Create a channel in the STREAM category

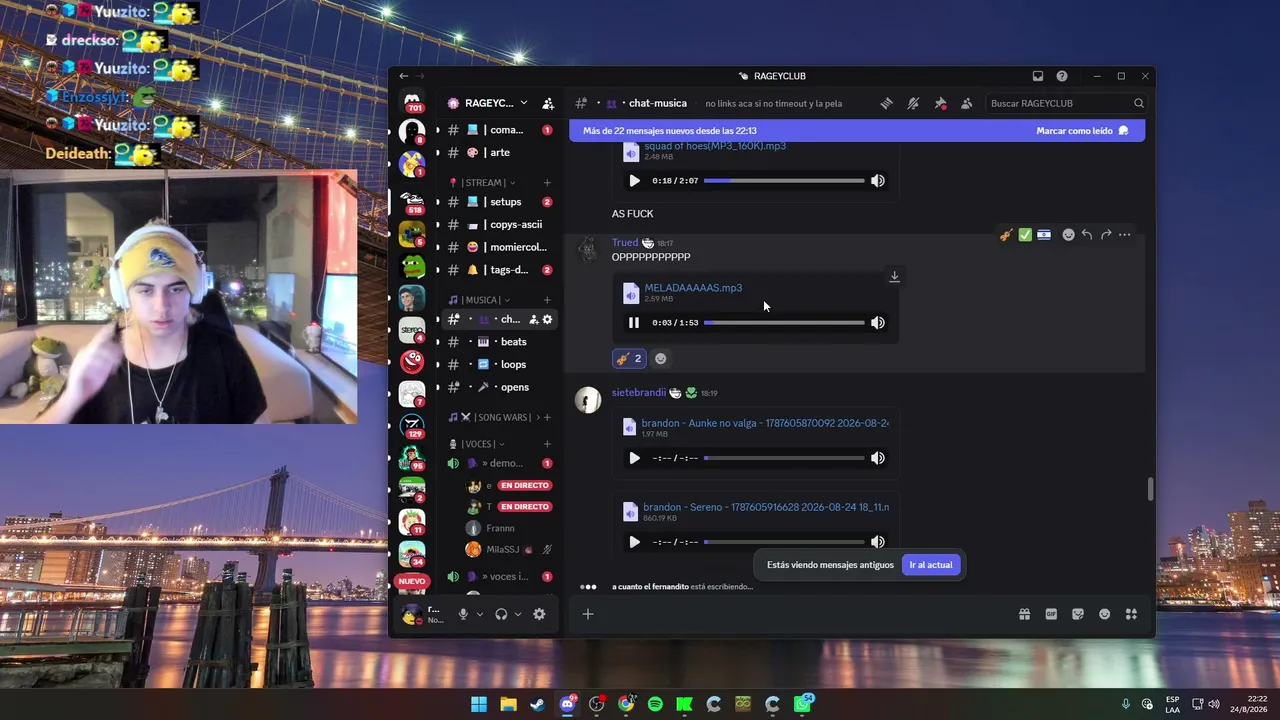pyautogui.click(x=547, y=183)
